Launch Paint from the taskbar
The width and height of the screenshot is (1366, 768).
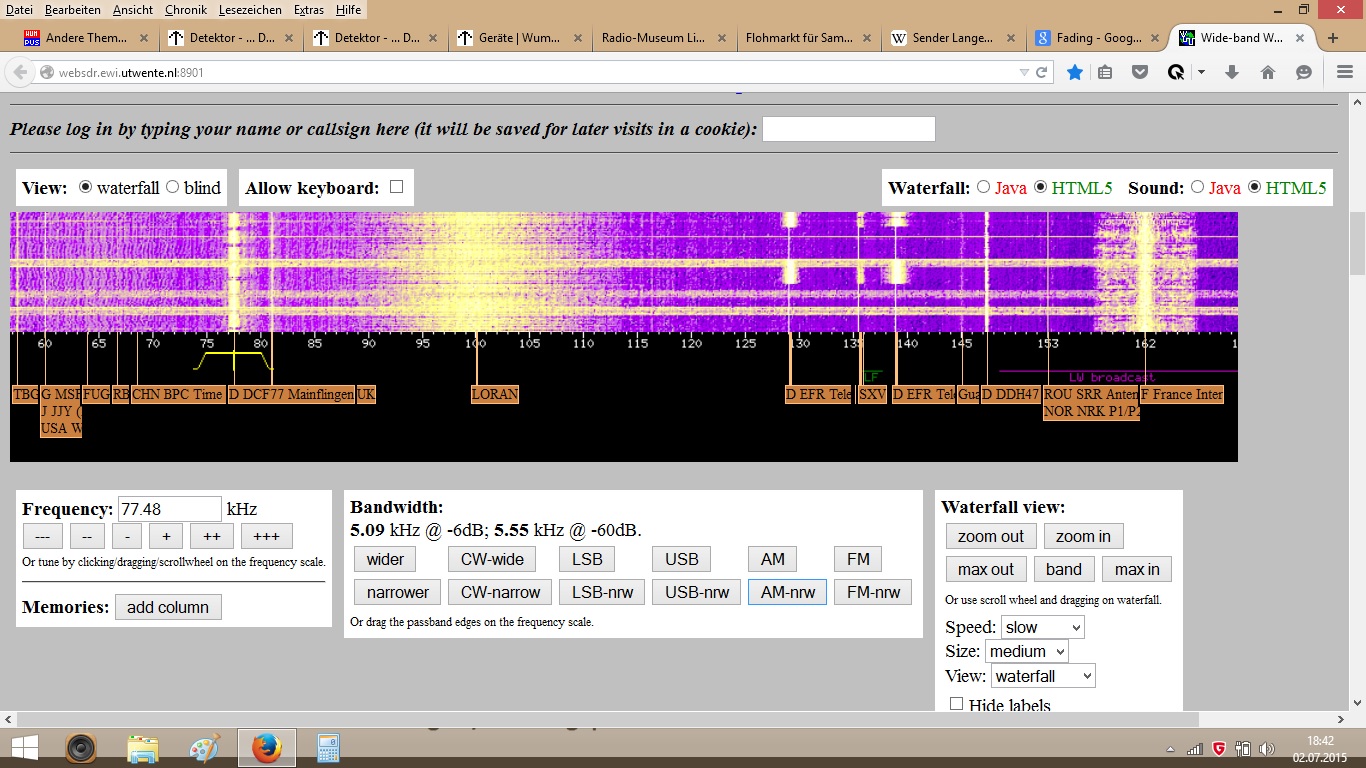pyautogui.click(x=205, y=748)
